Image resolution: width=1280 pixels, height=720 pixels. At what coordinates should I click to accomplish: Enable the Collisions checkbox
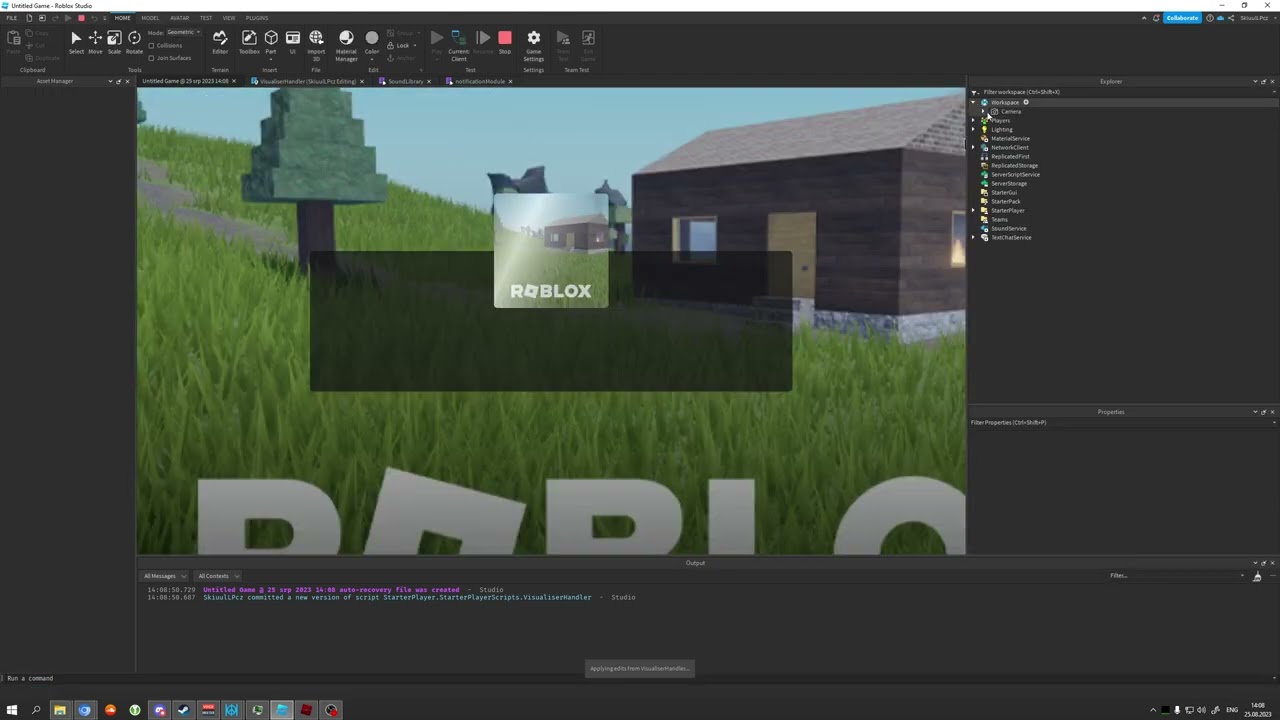tap(151, 46)
